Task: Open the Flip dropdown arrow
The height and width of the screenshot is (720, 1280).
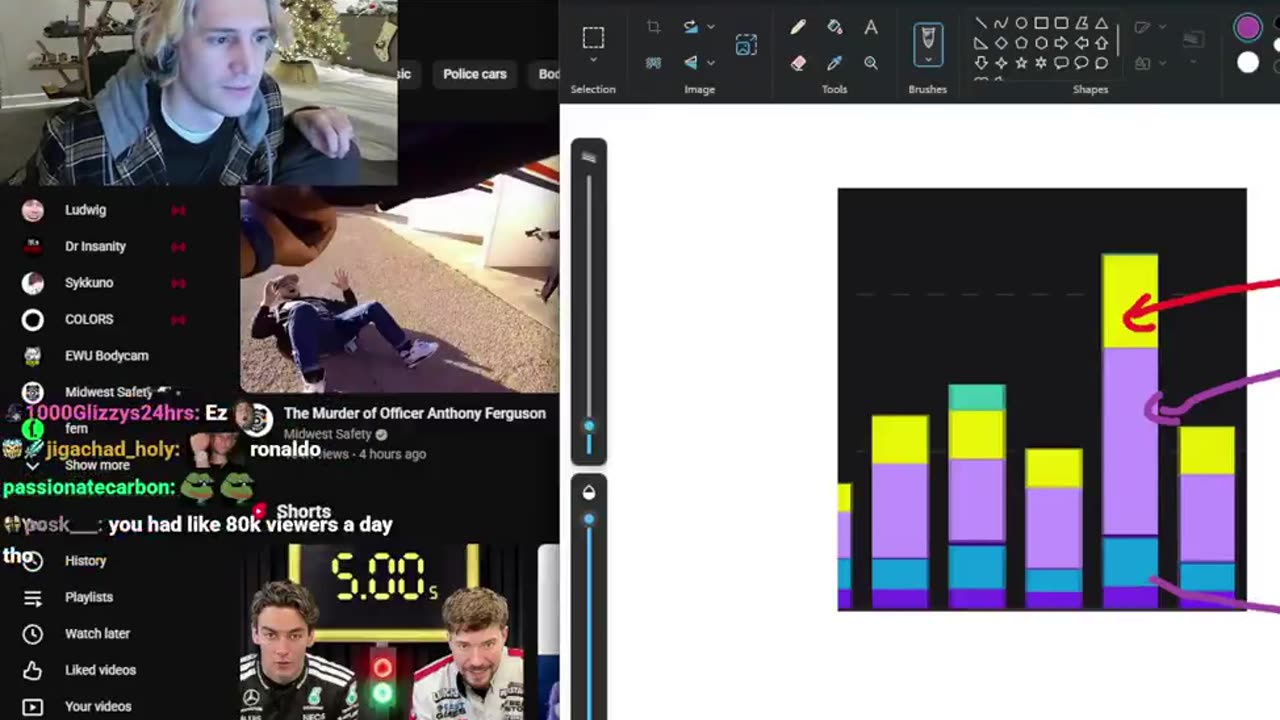Action: [x=711, y=62]
